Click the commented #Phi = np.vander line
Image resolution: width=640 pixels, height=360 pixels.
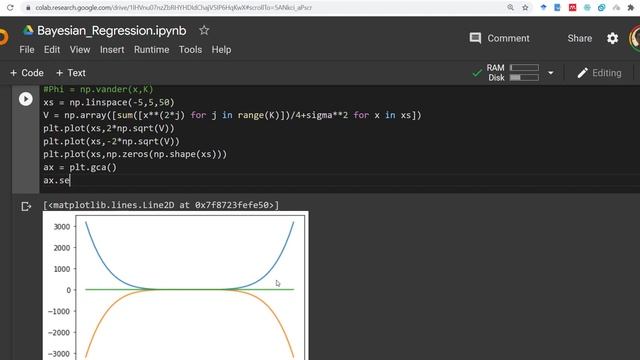pyautogui.click(x=98, y=89)
